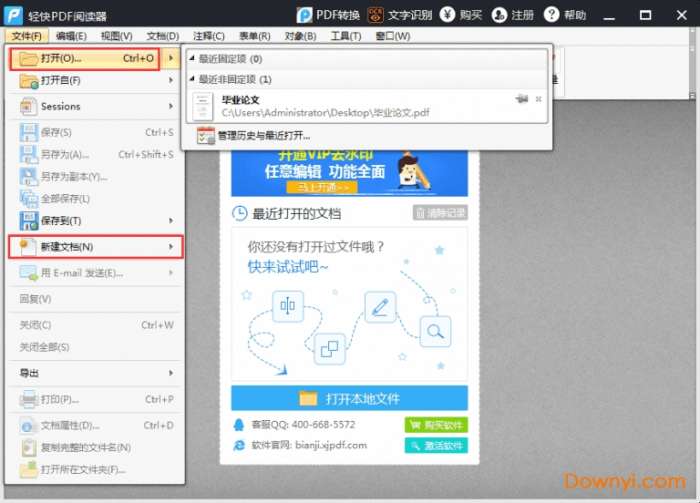This screenshot has width=700, height=503.
Task: Open the 编辑(E) menu
Action: tap(71, 36)
